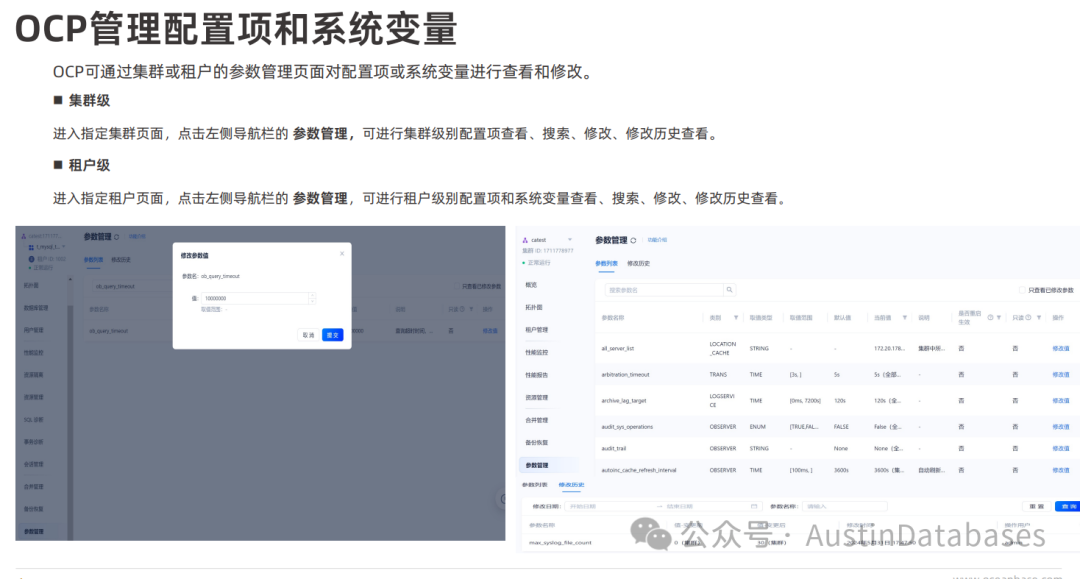Click 重置 button in history filter
Viewport: 1080px width, 579px height.
1037,506
